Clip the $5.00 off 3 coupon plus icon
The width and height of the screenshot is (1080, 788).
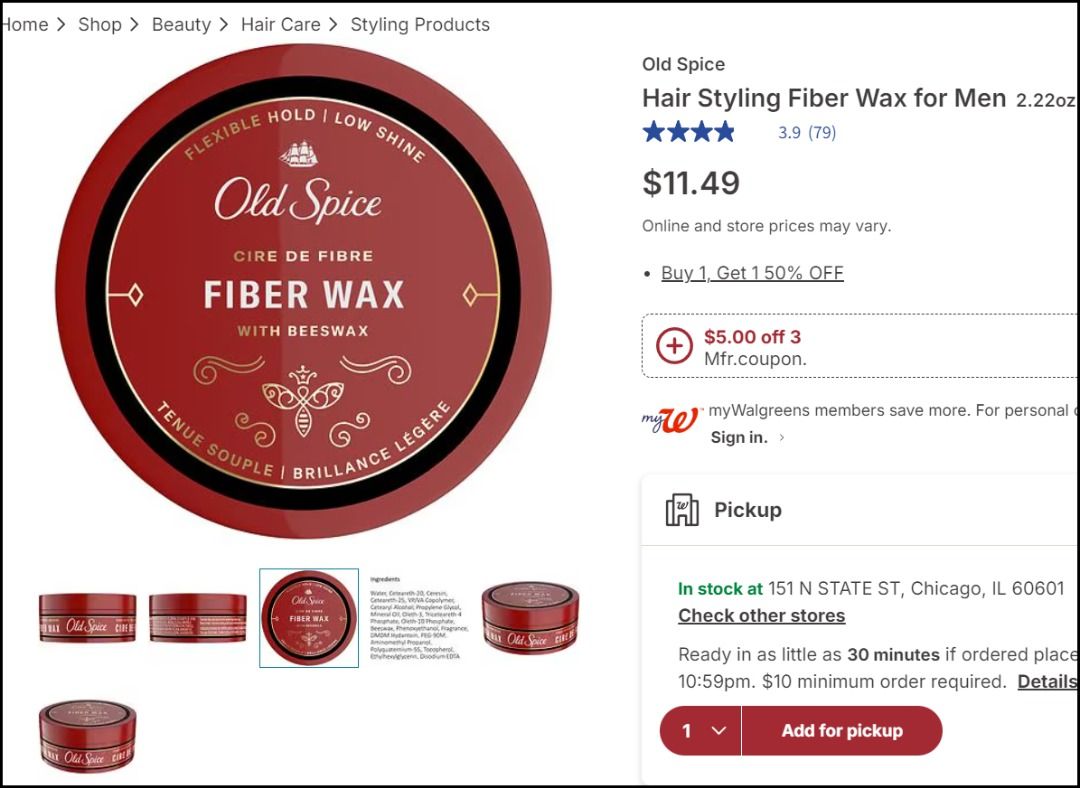click(674, 346)
